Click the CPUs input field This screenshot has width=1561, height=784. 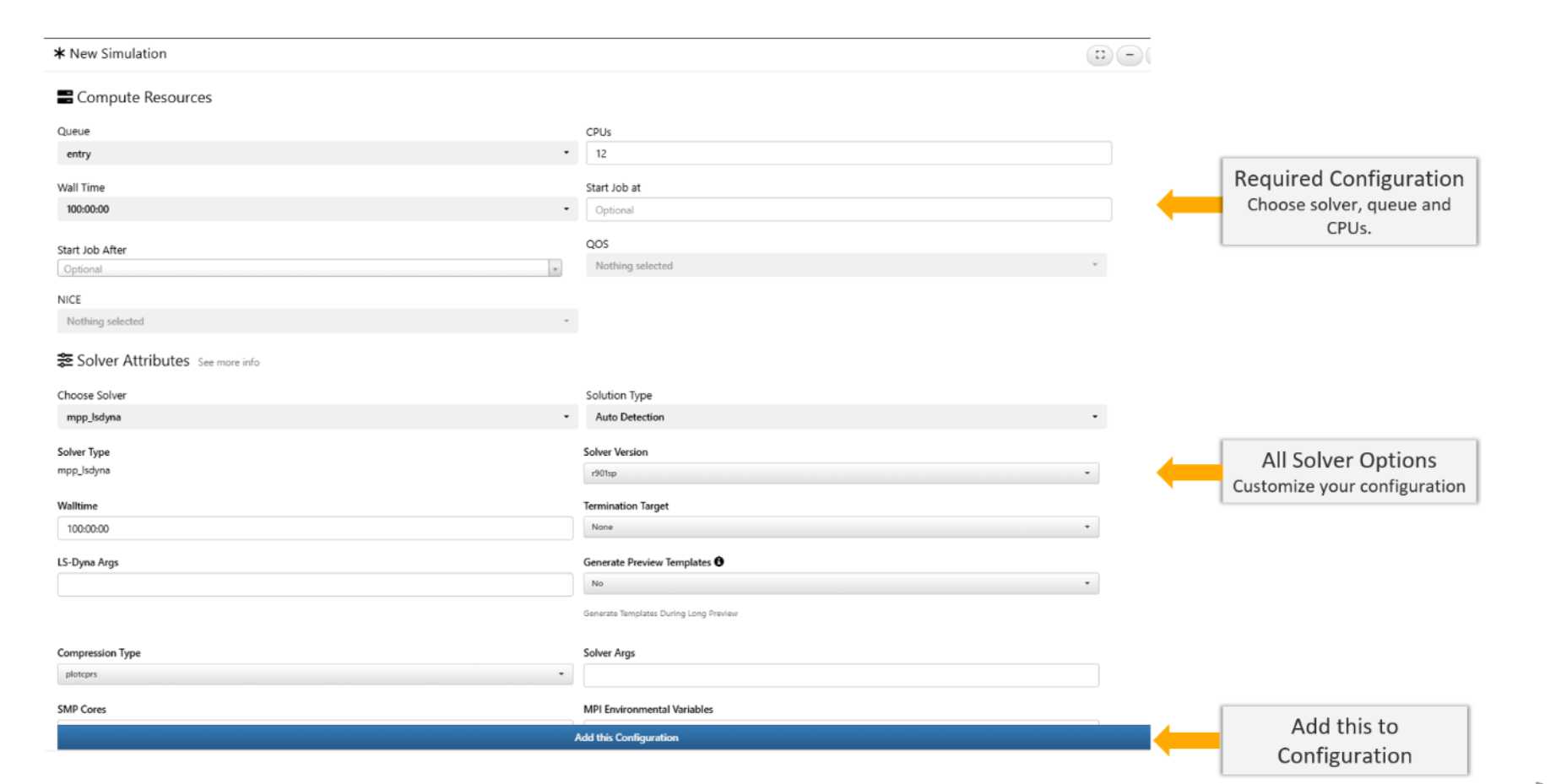pos(848,154)
